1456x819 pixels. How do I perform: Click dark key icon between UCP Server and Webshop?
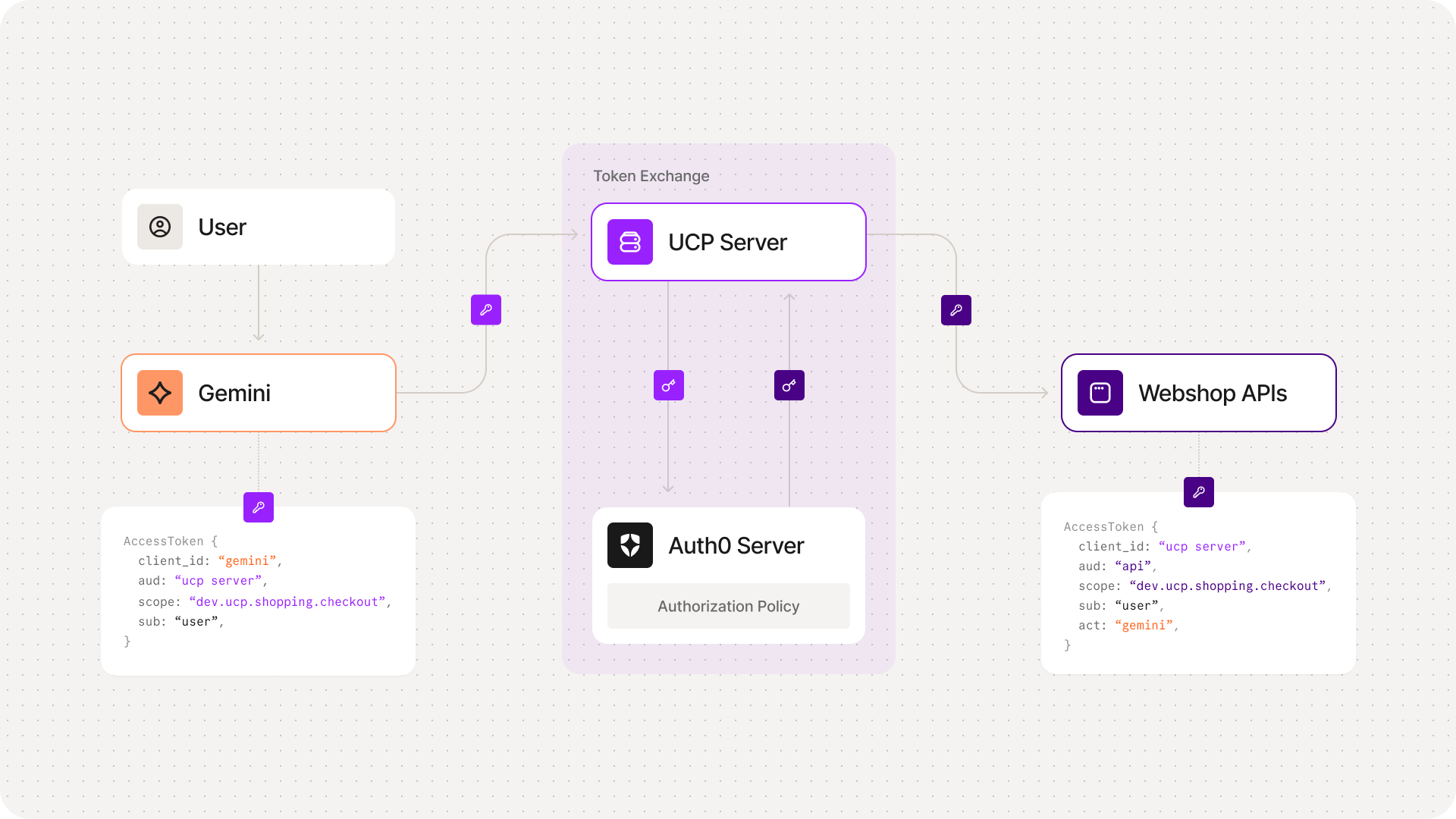pyautogui.click(x=956, y=310)
